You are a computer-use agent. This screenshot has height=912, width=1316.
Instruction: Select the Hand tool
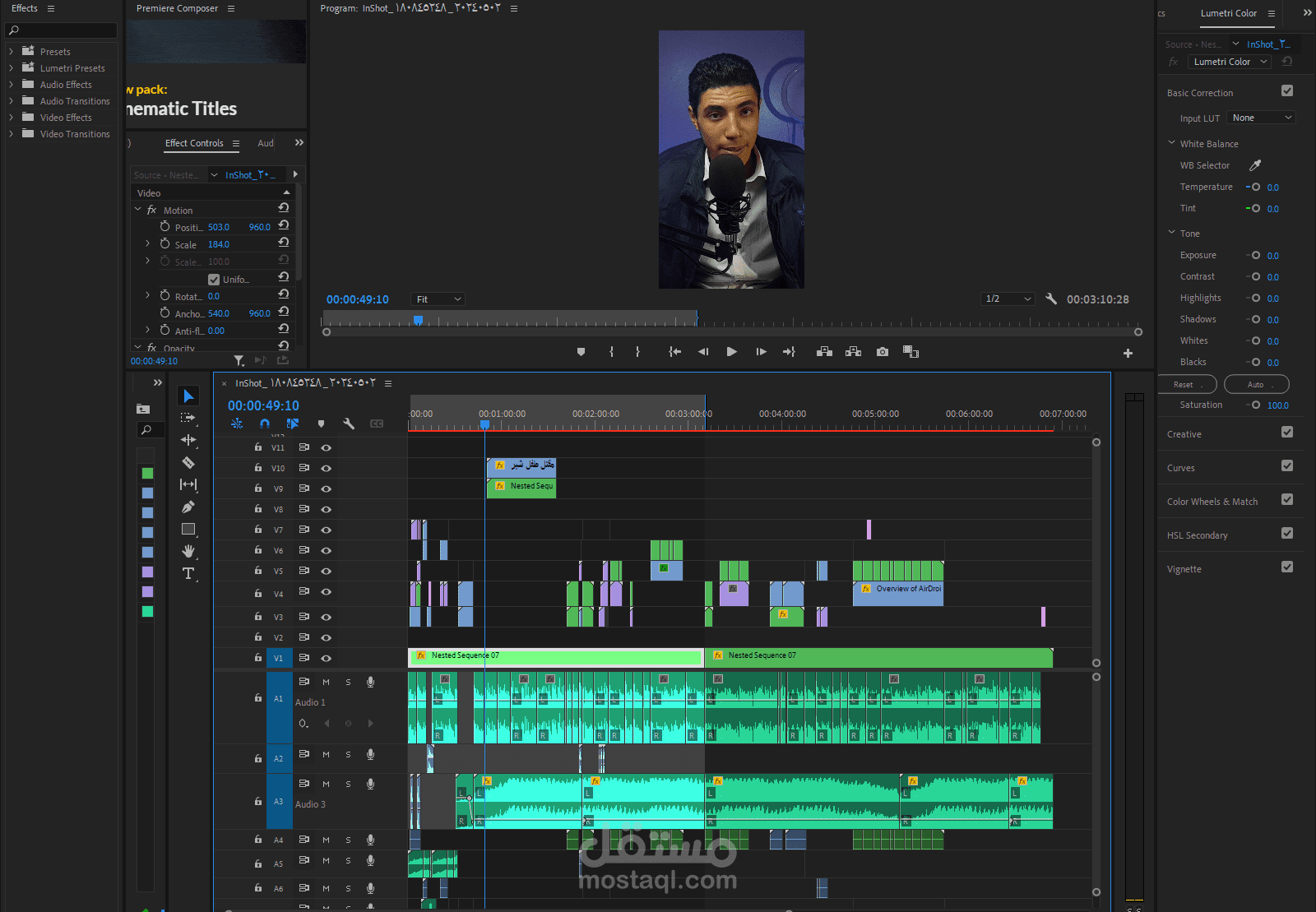(x=188, y=551)
